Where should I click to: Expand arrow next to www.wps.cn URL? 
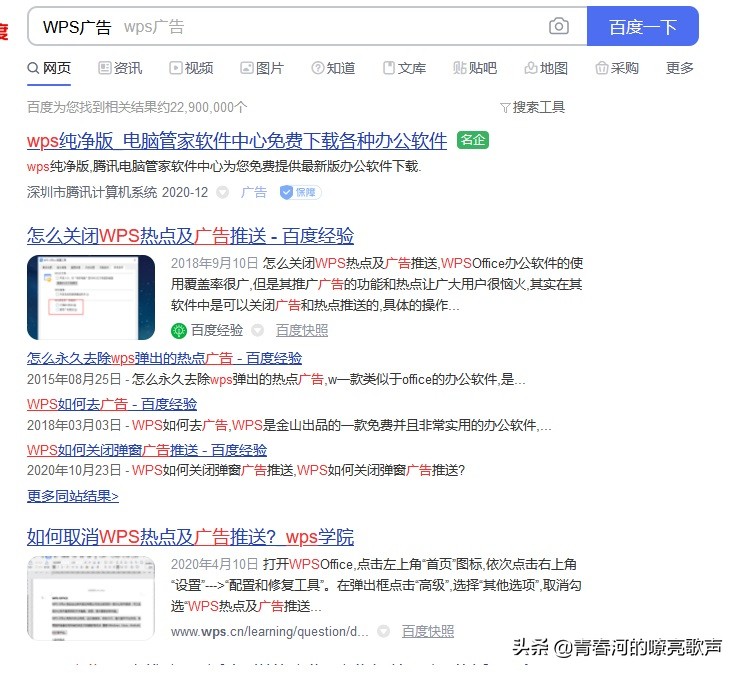click(x=384, y=631)
